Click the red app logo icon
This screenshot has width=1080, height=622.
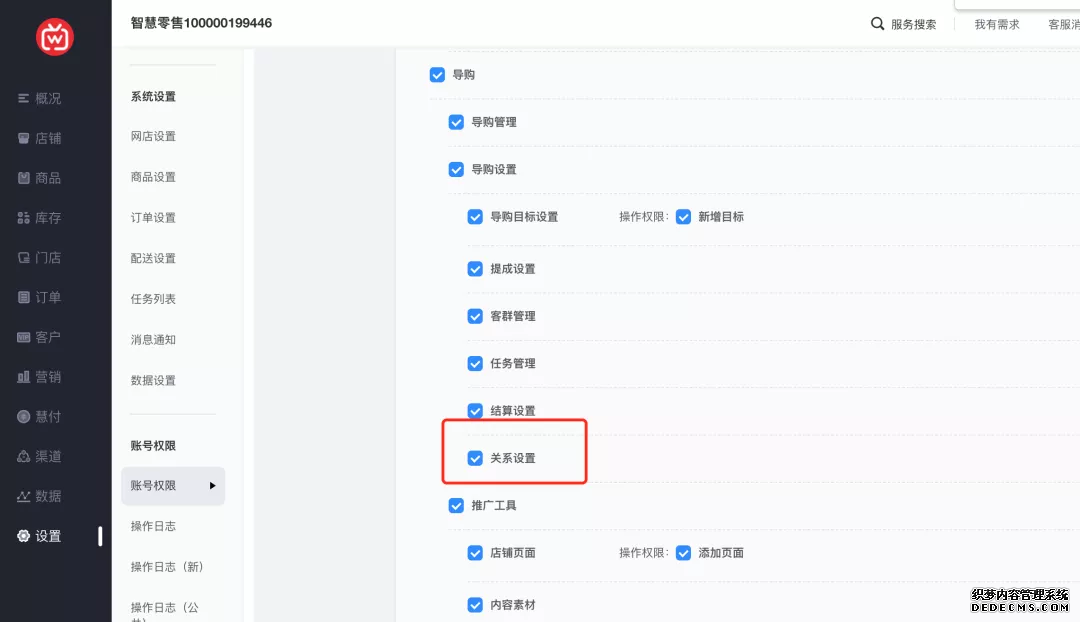54,37
